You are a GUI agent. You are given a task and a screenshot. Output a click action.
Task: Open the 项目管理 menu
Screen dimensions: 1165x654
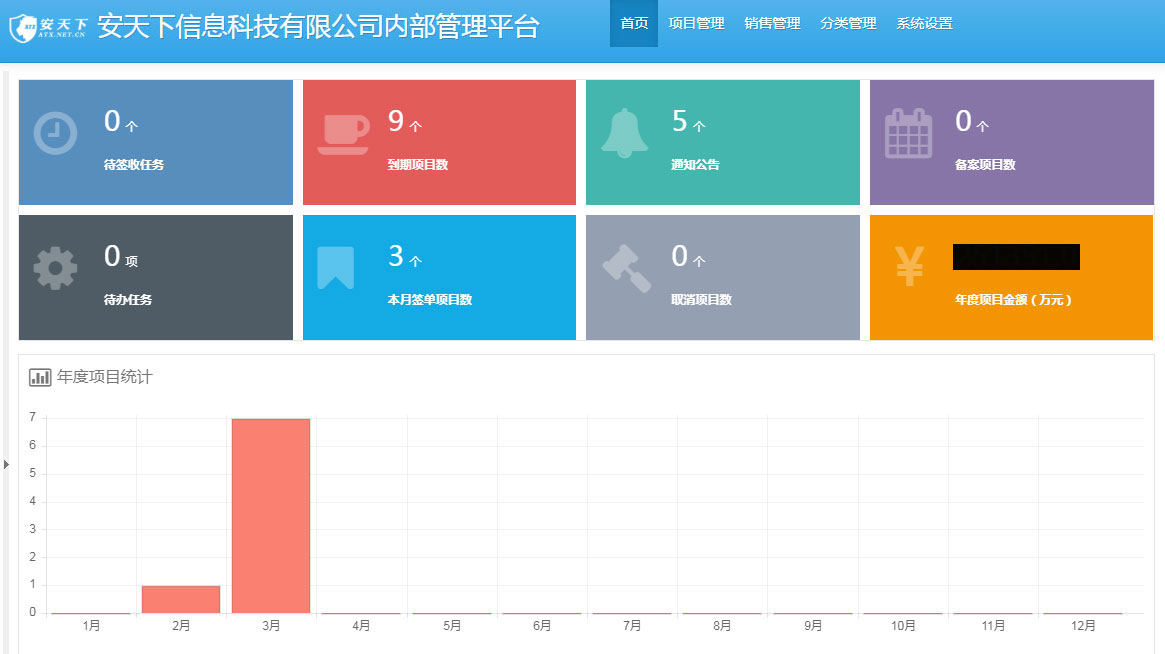click(696, 23)
